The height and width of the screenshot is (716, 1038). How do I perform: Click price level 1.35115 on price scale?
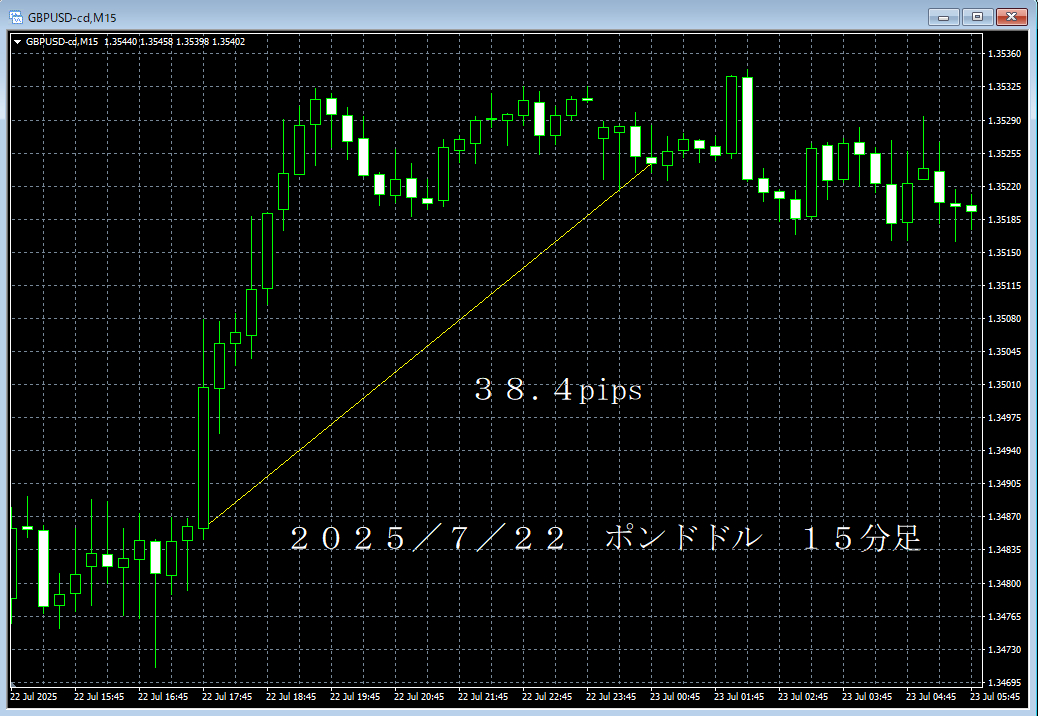click(1004, 285)
